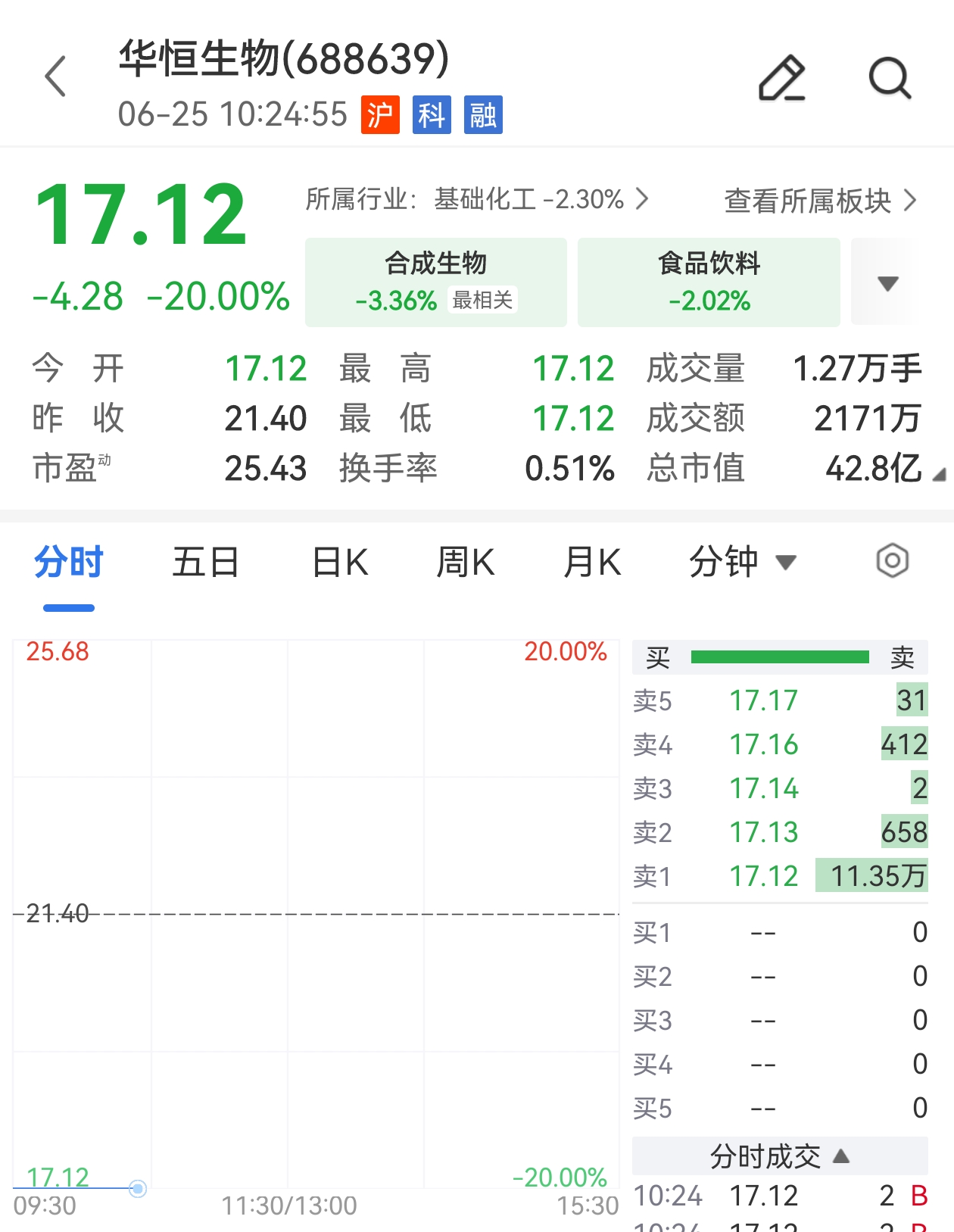Tap the pencil edit icon
Viewport: 954px width, 1232px height.
click(x=782, y=77)
